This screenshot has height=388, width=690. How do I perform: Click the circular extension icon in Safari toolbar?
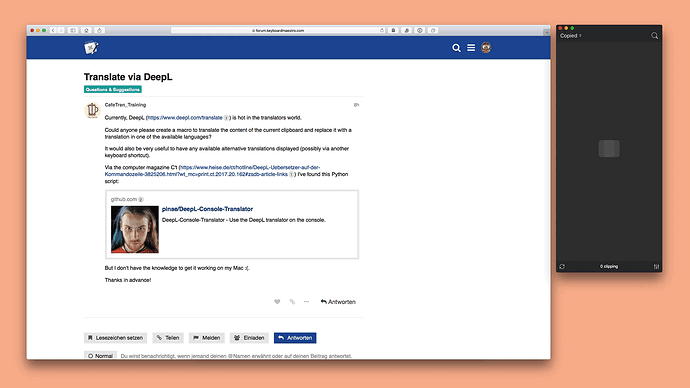pos(420,30)
